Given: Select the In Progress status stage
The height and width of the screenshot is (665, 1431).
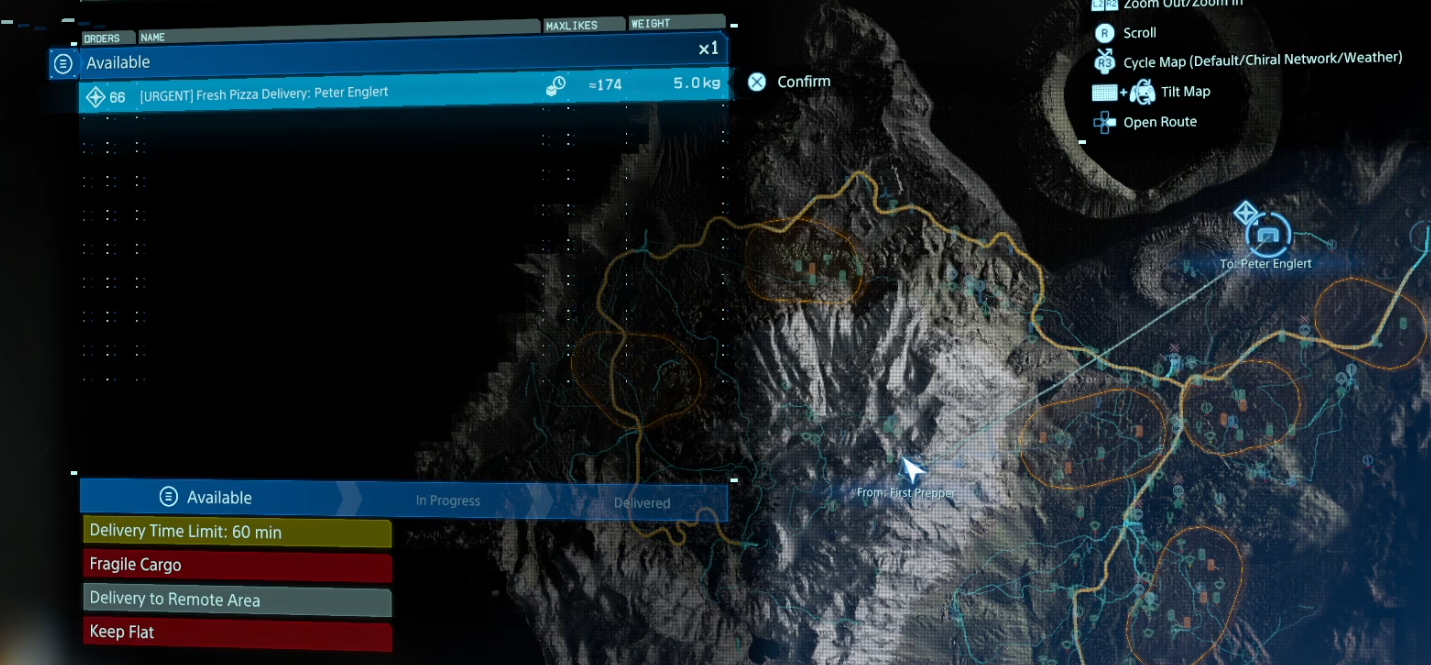Looking at the screenshot, I should [448, 500].
